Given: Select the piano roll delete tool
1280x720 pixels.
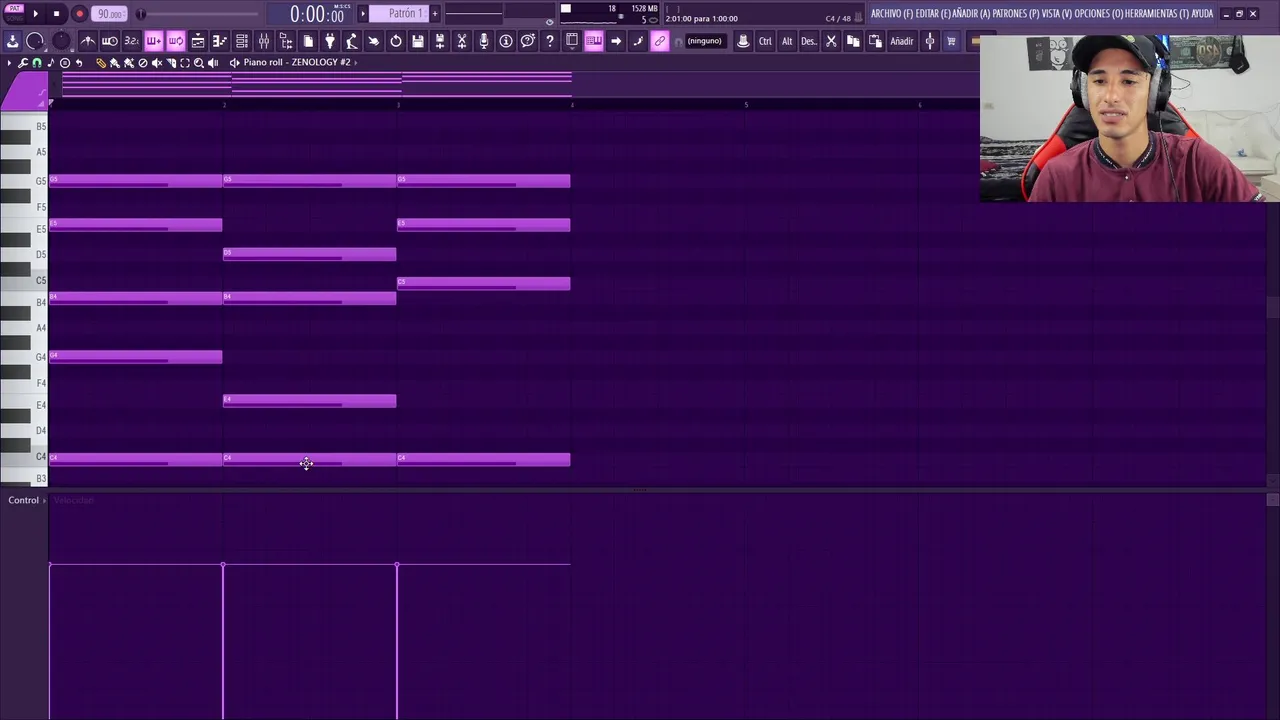Looking at the screenshot, I should (142, 63).
